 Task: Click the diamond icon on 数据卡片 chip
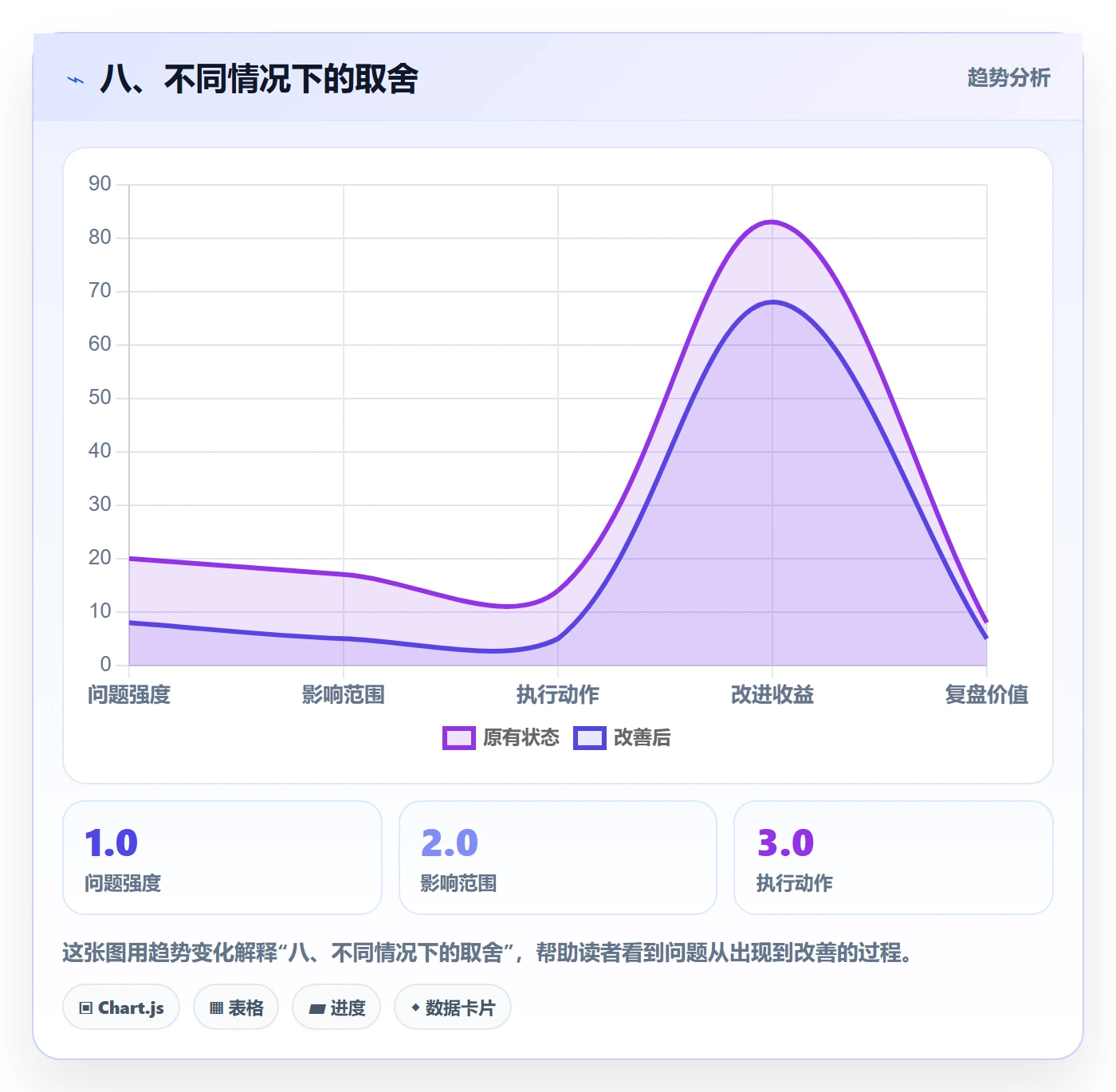tap(415, 1008)
